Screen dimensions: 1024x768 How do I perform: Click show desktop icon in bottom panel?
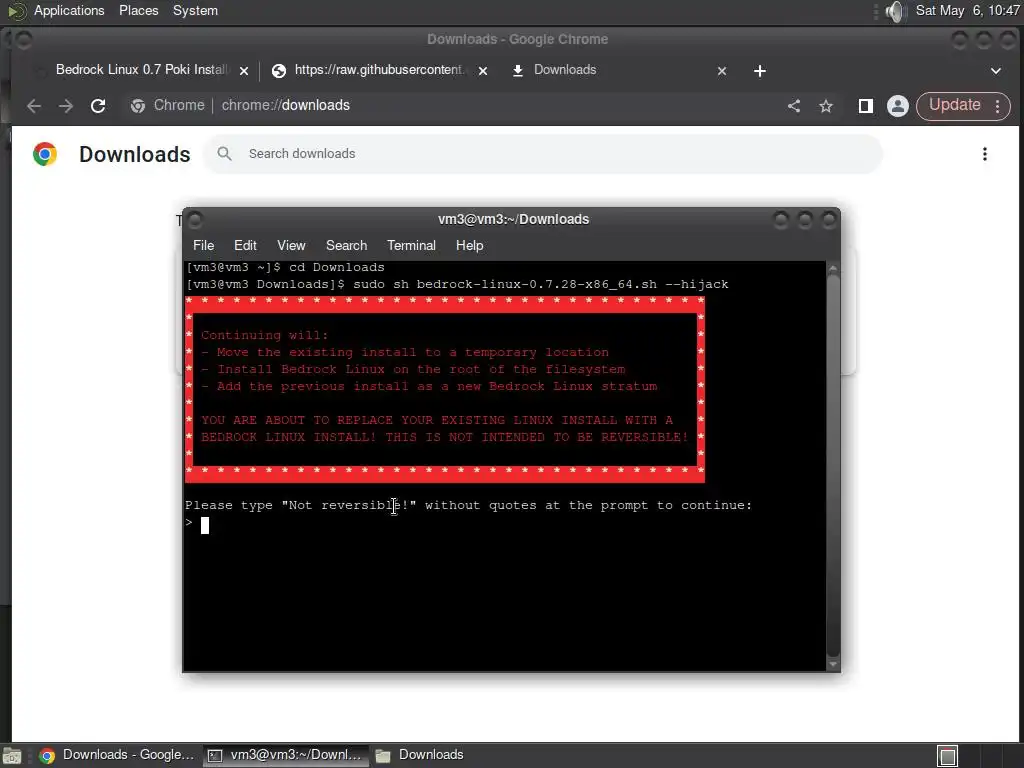pyautogui.click(x=12, y=756)
